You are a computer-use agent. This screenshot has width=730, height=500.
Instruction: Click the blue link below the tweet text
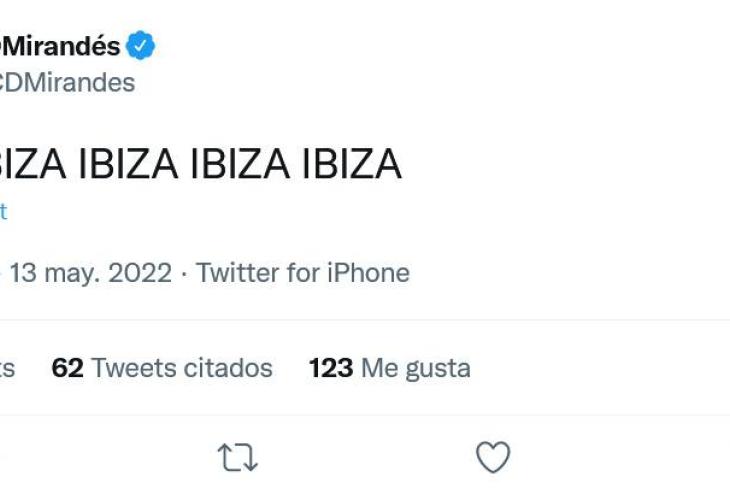tap(3, 212)
